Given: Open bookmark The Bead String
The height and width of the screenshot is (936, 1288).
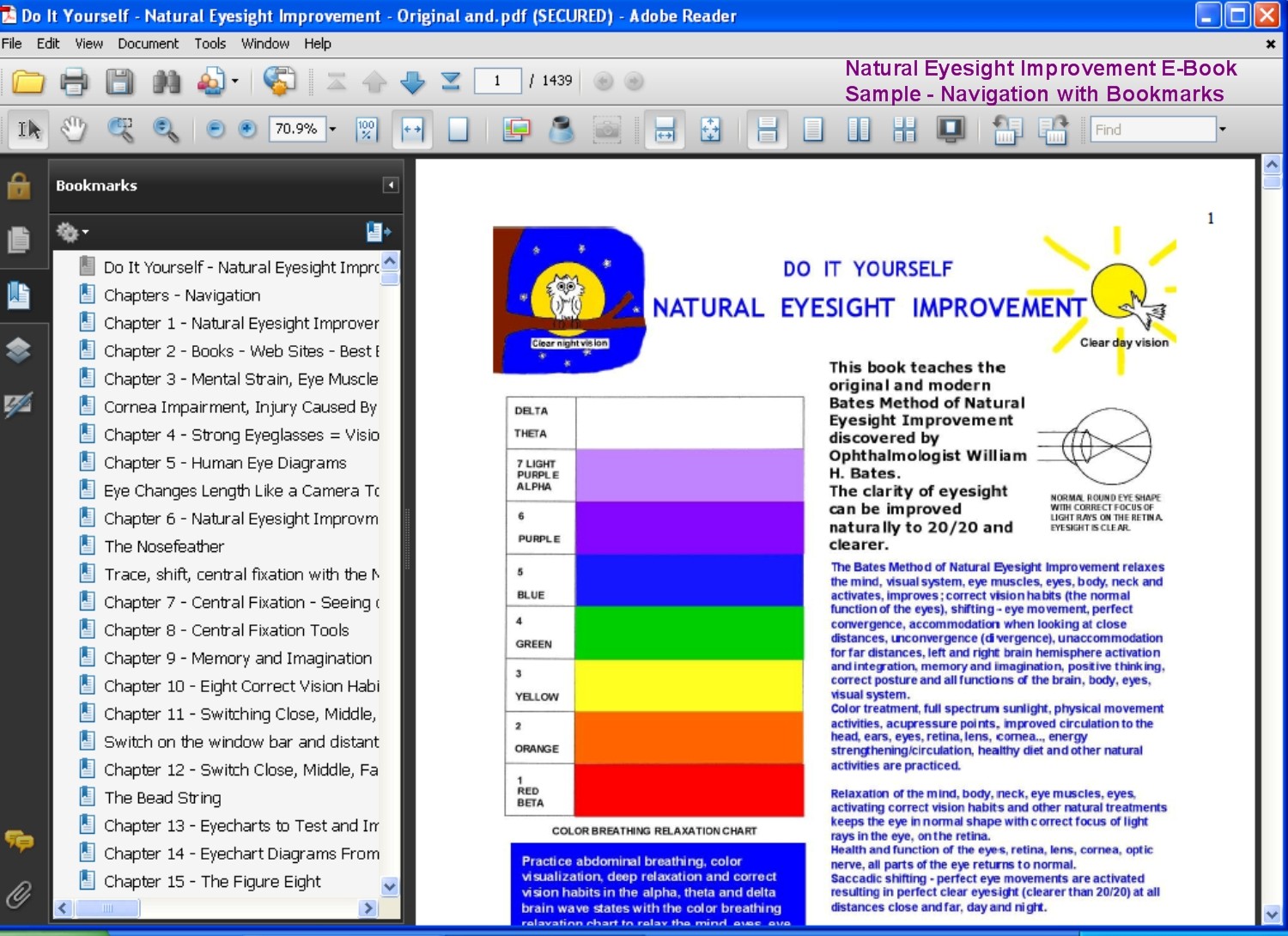Looking at the screenshot, I should 162,798.
